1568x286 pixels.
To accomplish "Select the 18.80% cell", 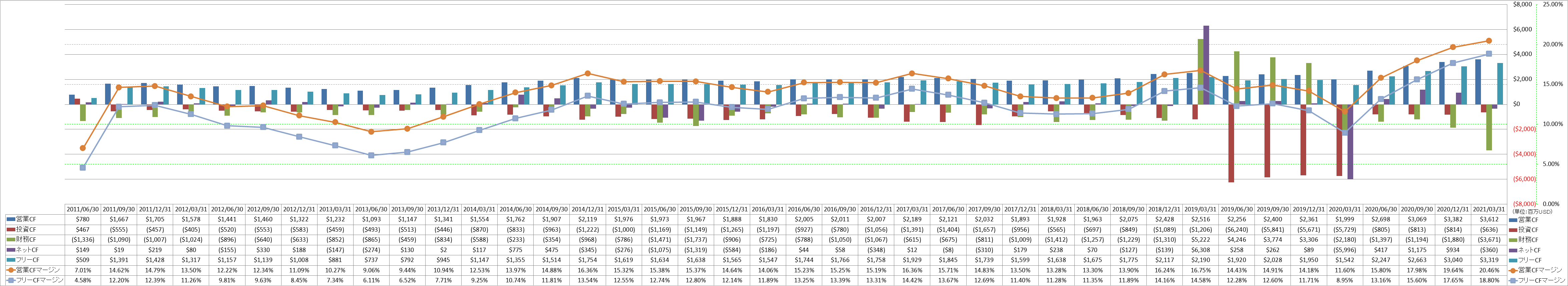I will tap(1488, 281).
